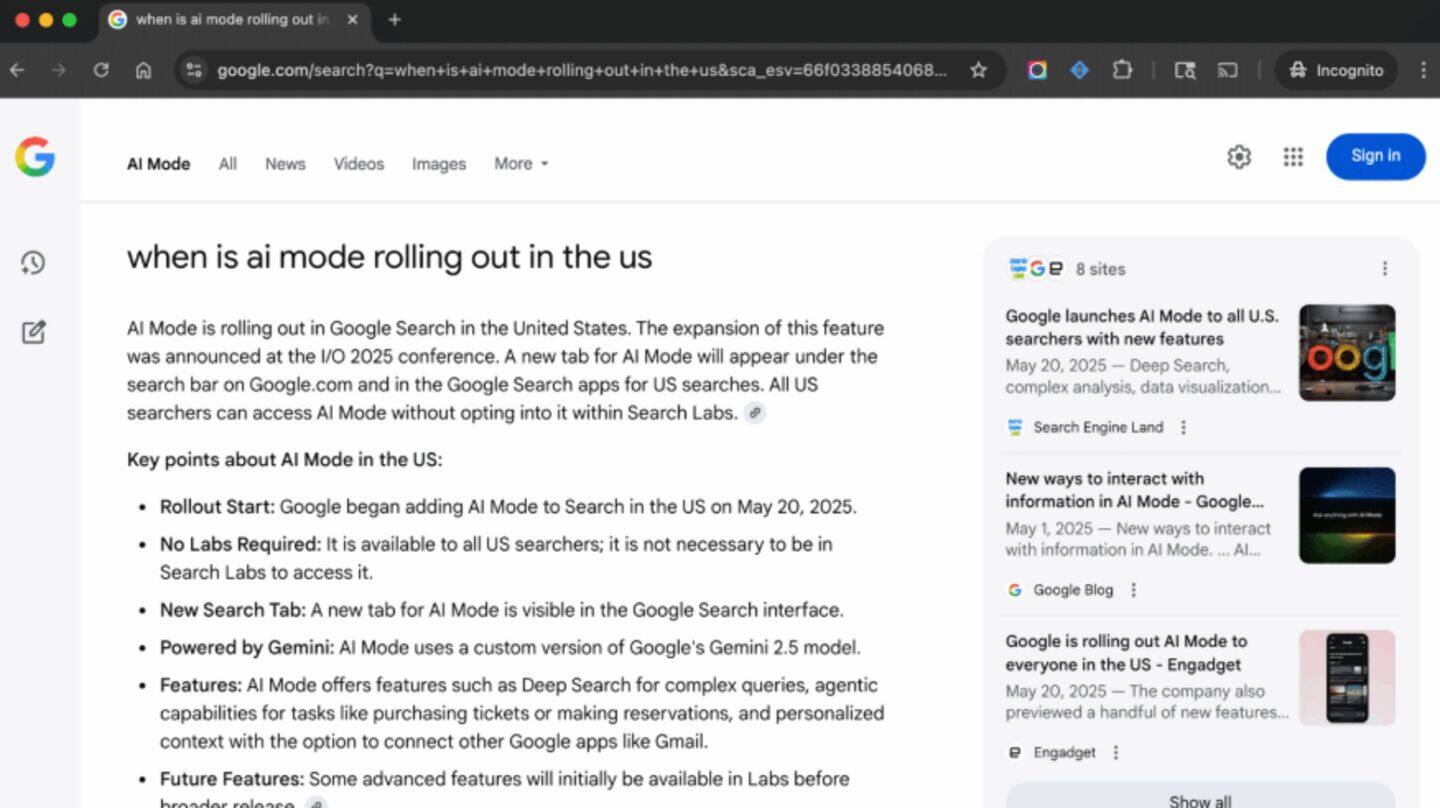Viewport: 1440px width, 808px height.
Task: Click the address bar URL
Action: (x=582, y=70)
